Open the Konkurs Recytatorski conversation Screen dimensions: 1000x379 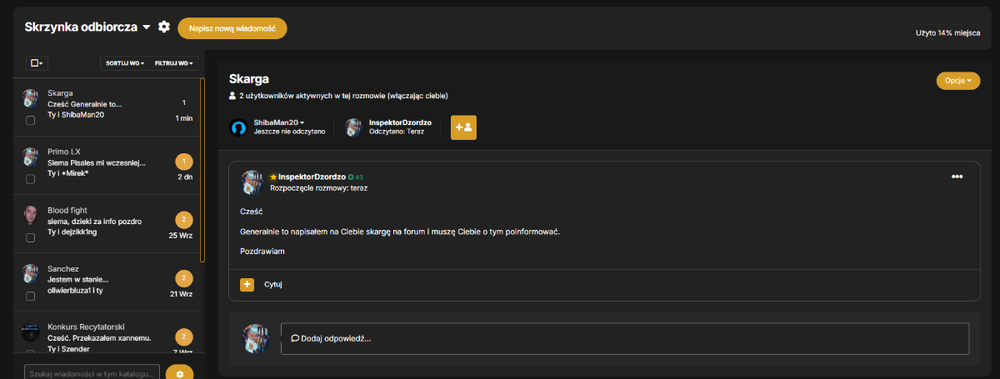click(x=107, y=332)
